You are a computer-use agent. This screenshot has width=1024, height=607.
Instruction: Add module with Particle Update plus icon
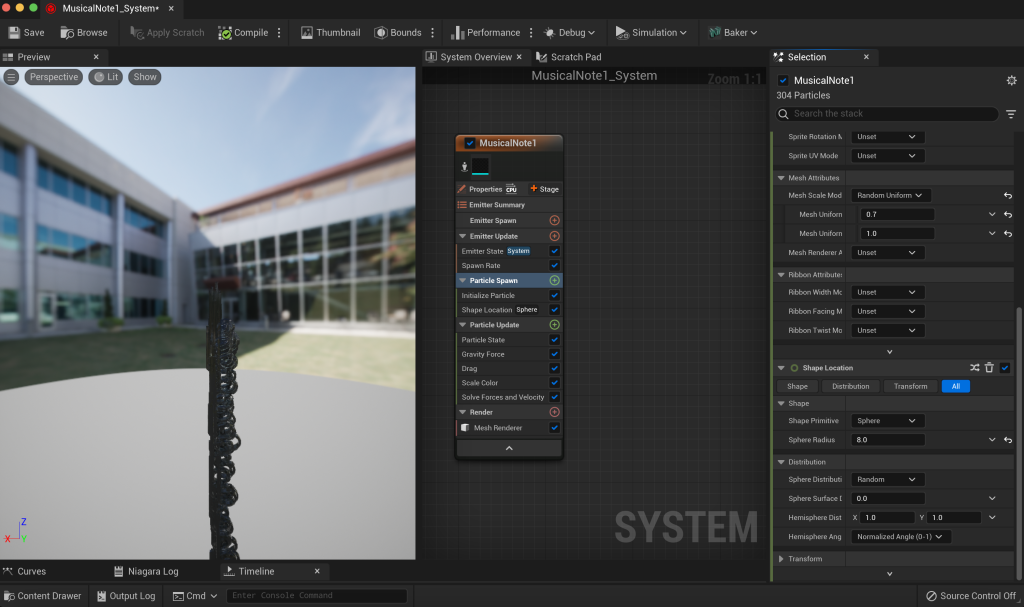554,325
